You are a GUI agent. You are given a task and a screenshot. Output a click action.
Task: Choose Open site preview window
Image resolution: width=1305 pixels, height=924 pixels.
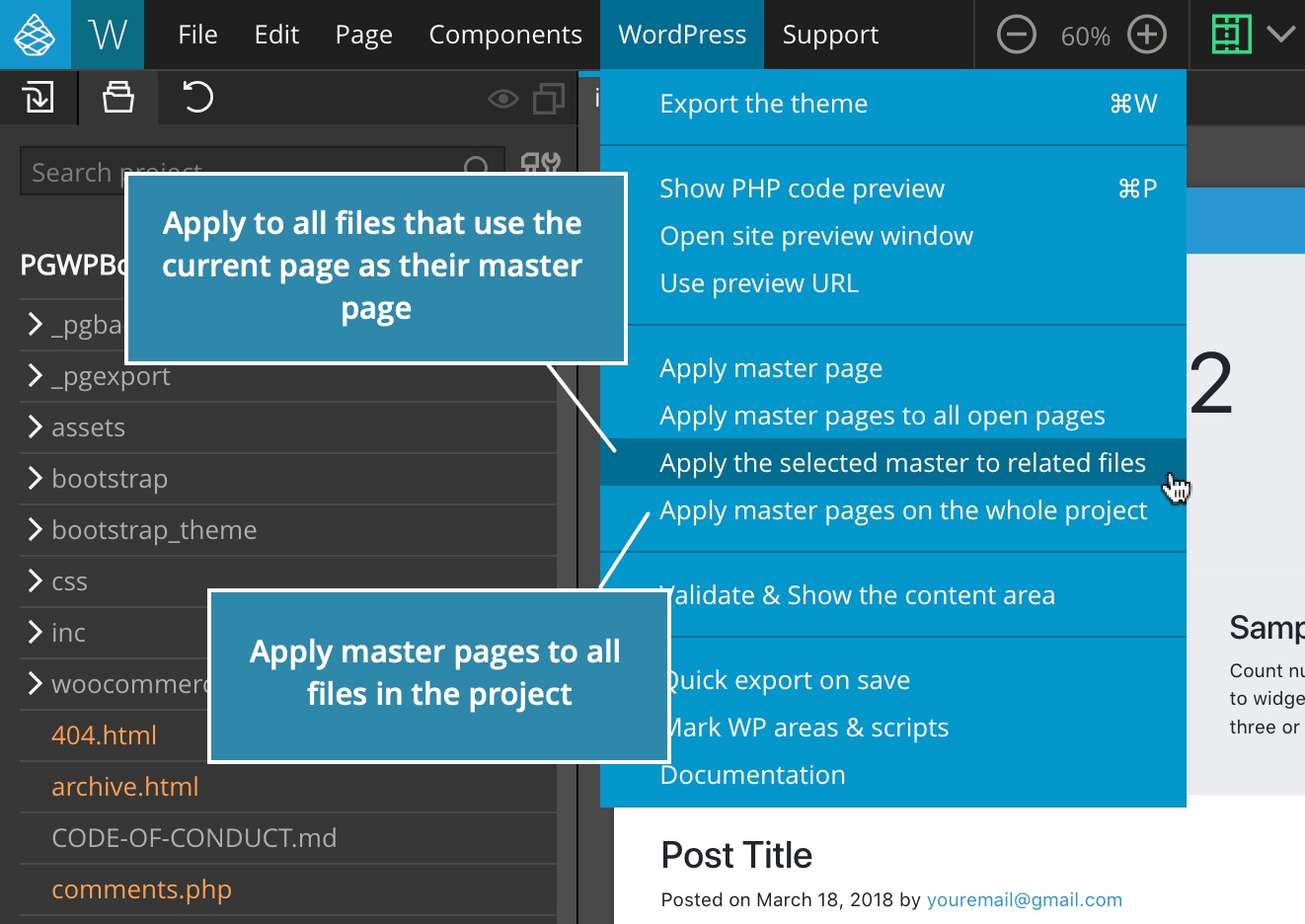pyautogui.click(x=893, y=236)
